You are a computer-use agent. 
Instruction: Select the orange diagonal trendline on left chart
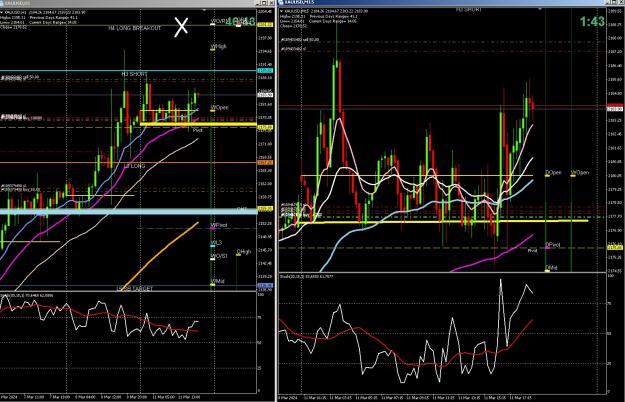click(160, 256)
